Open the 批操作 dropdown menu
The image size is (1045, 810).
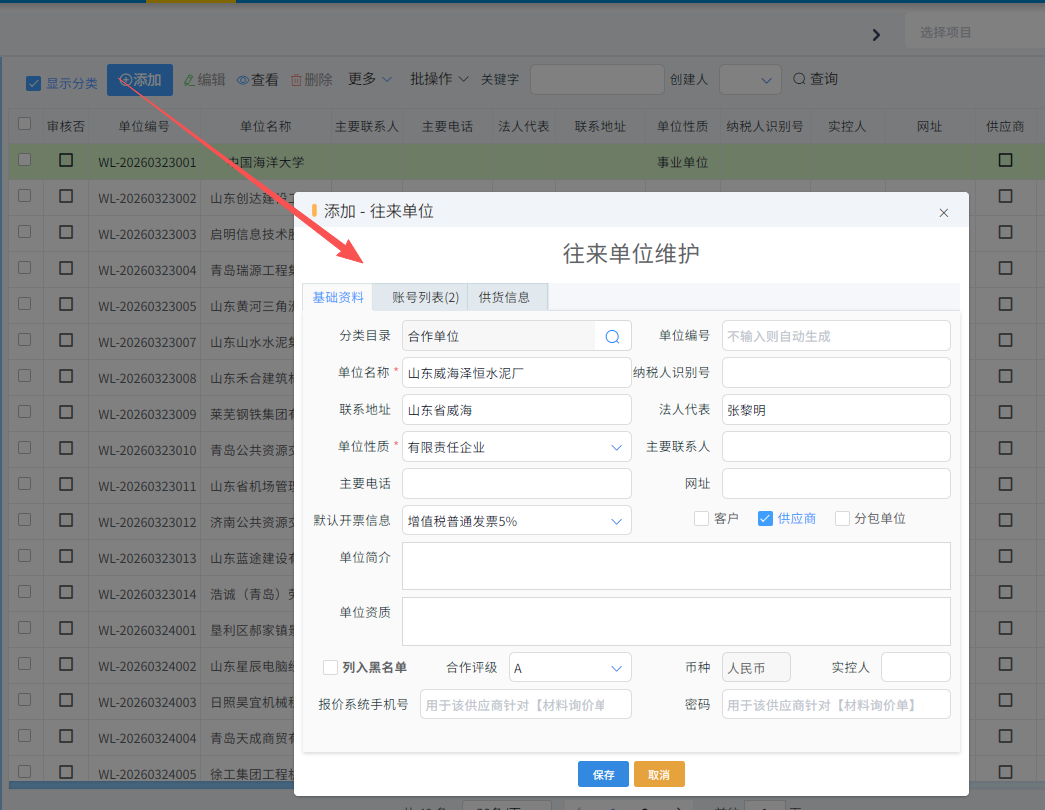[x=439, y=79]
